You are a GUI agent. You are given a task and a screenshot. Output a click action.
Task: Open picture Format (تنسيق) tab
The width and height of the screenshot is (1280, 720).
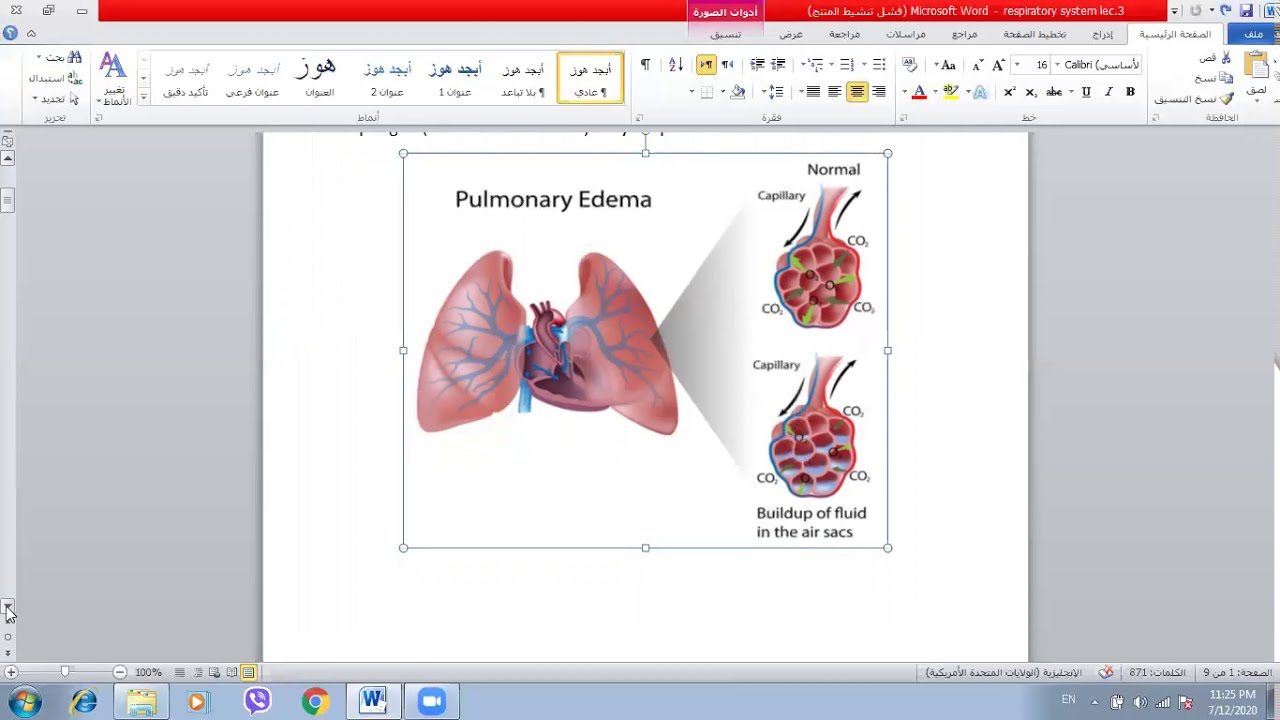(726, 34)
